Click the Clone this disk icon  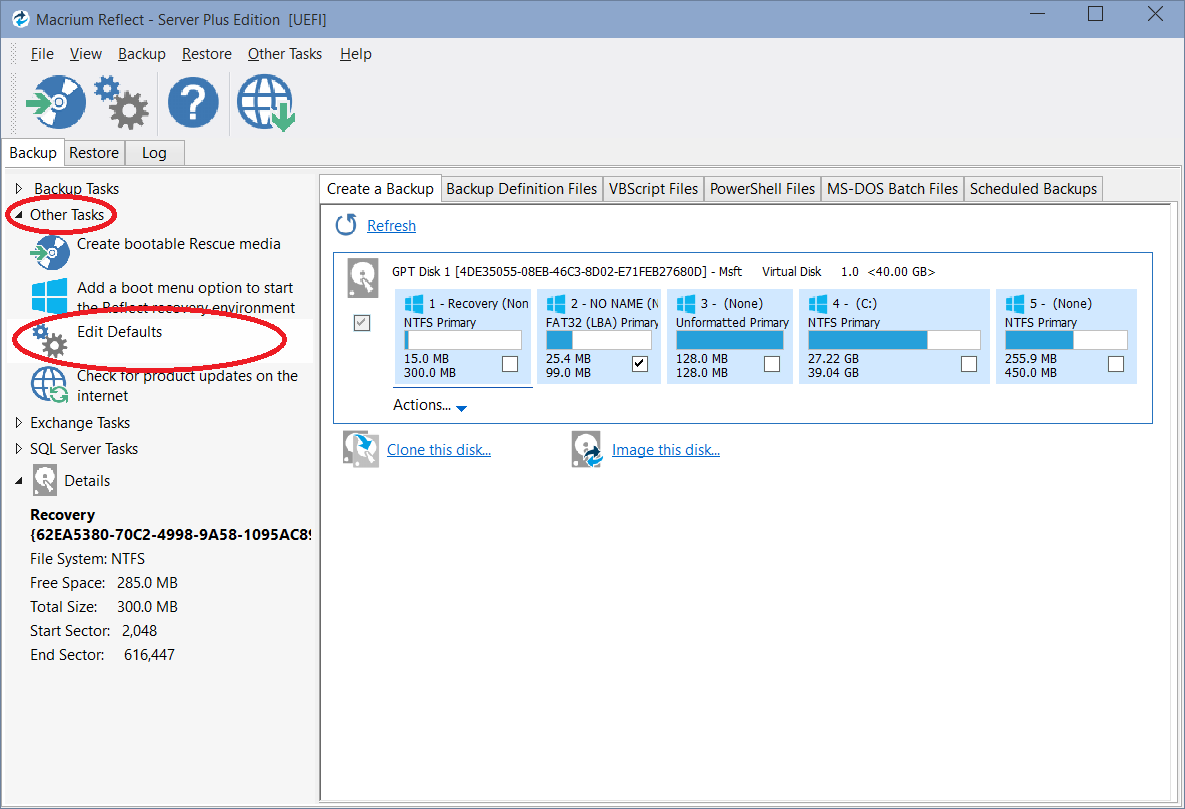(x=361, y=449)
